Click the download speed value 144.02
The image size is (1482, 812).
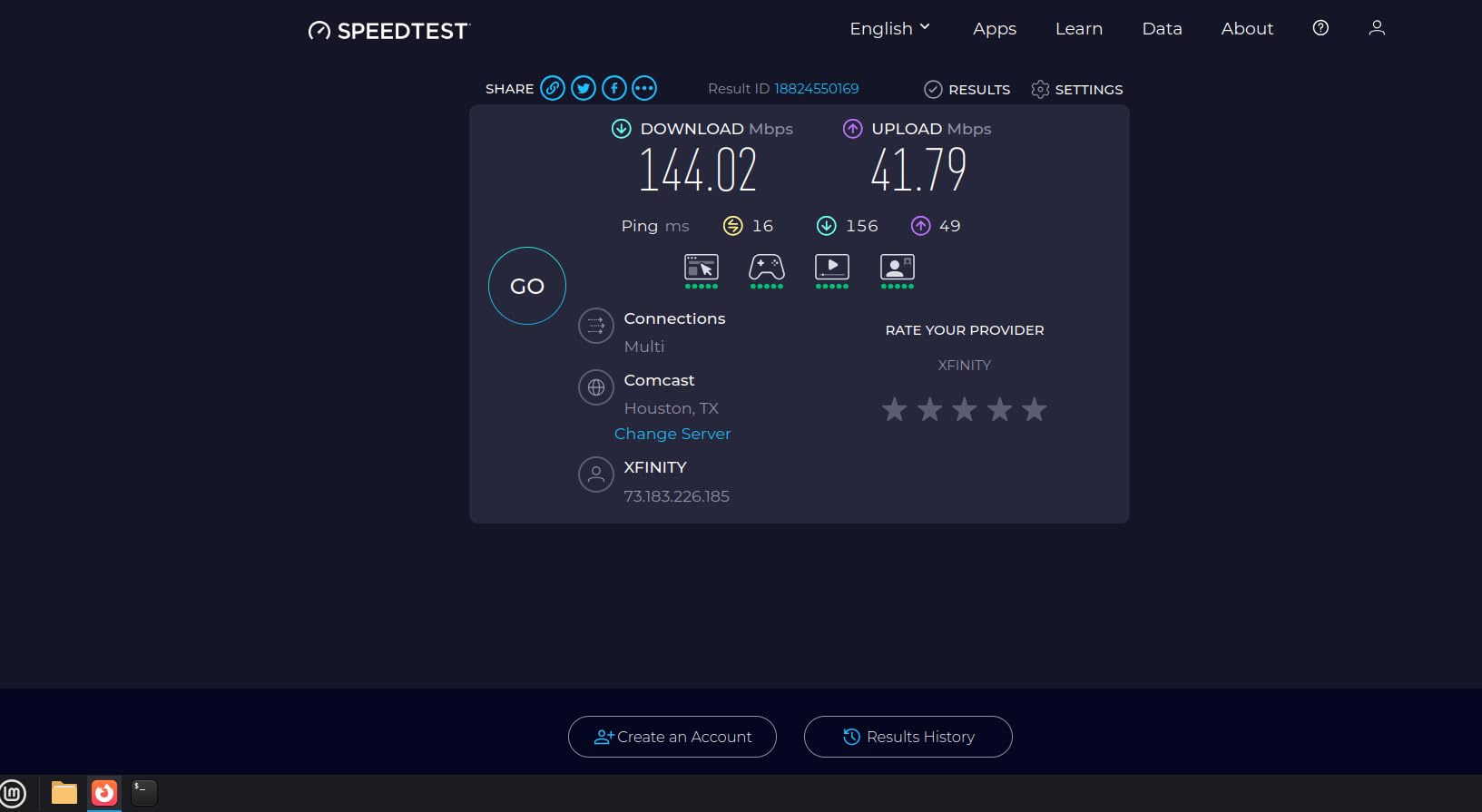[x=698, y=170]
